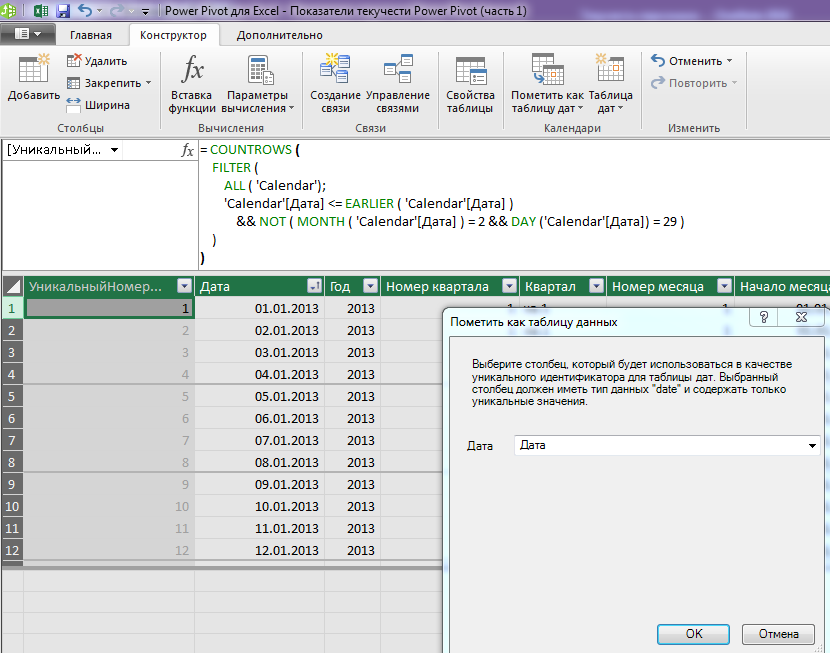Click the Таблица дат calendar icon
Image resolution: width=830 pixels, height=653 pixels.
(610, 68)
